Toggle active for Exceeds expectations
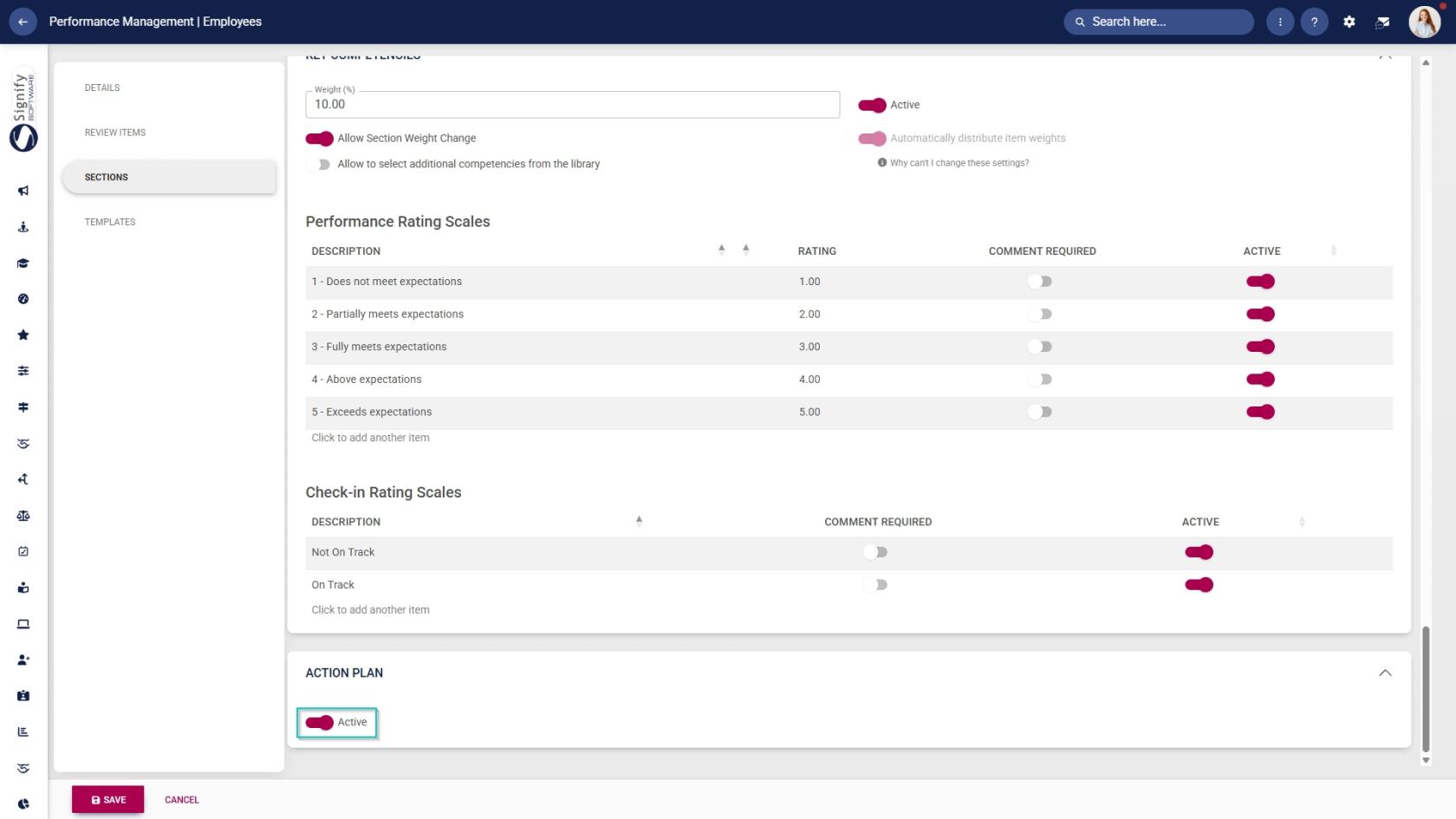The image size is (1456, 819). pos(1260,412)
